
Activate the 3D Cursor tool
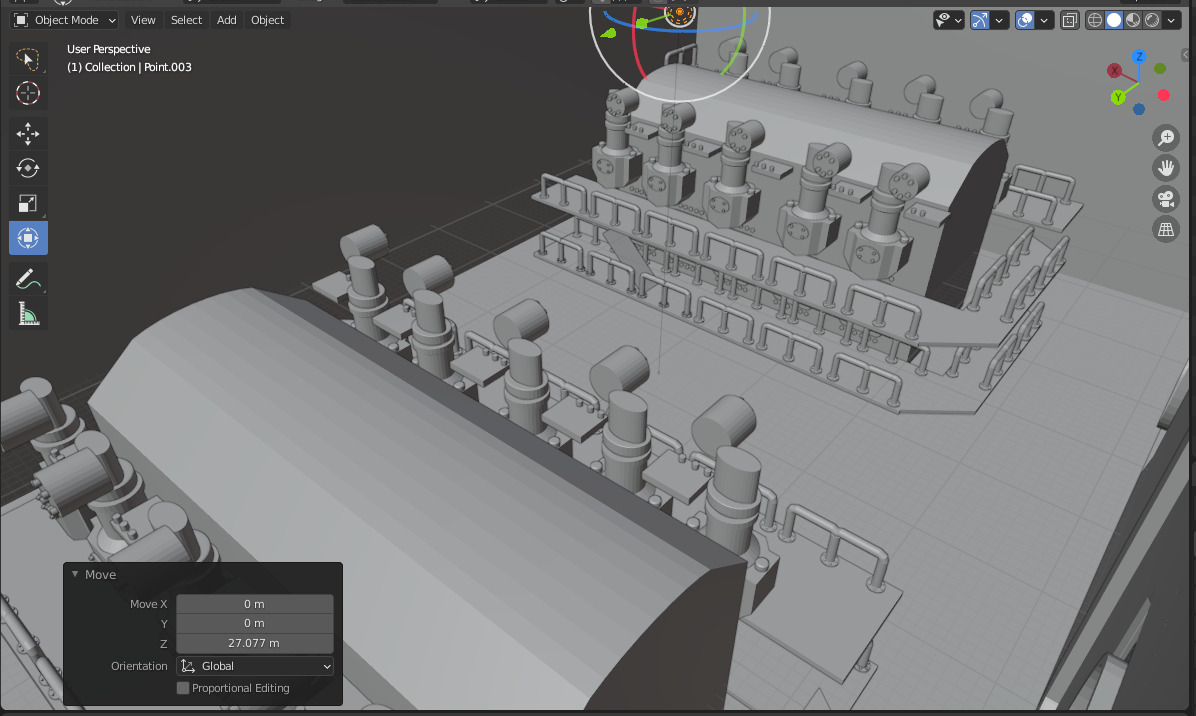click(x=28, y=93)
